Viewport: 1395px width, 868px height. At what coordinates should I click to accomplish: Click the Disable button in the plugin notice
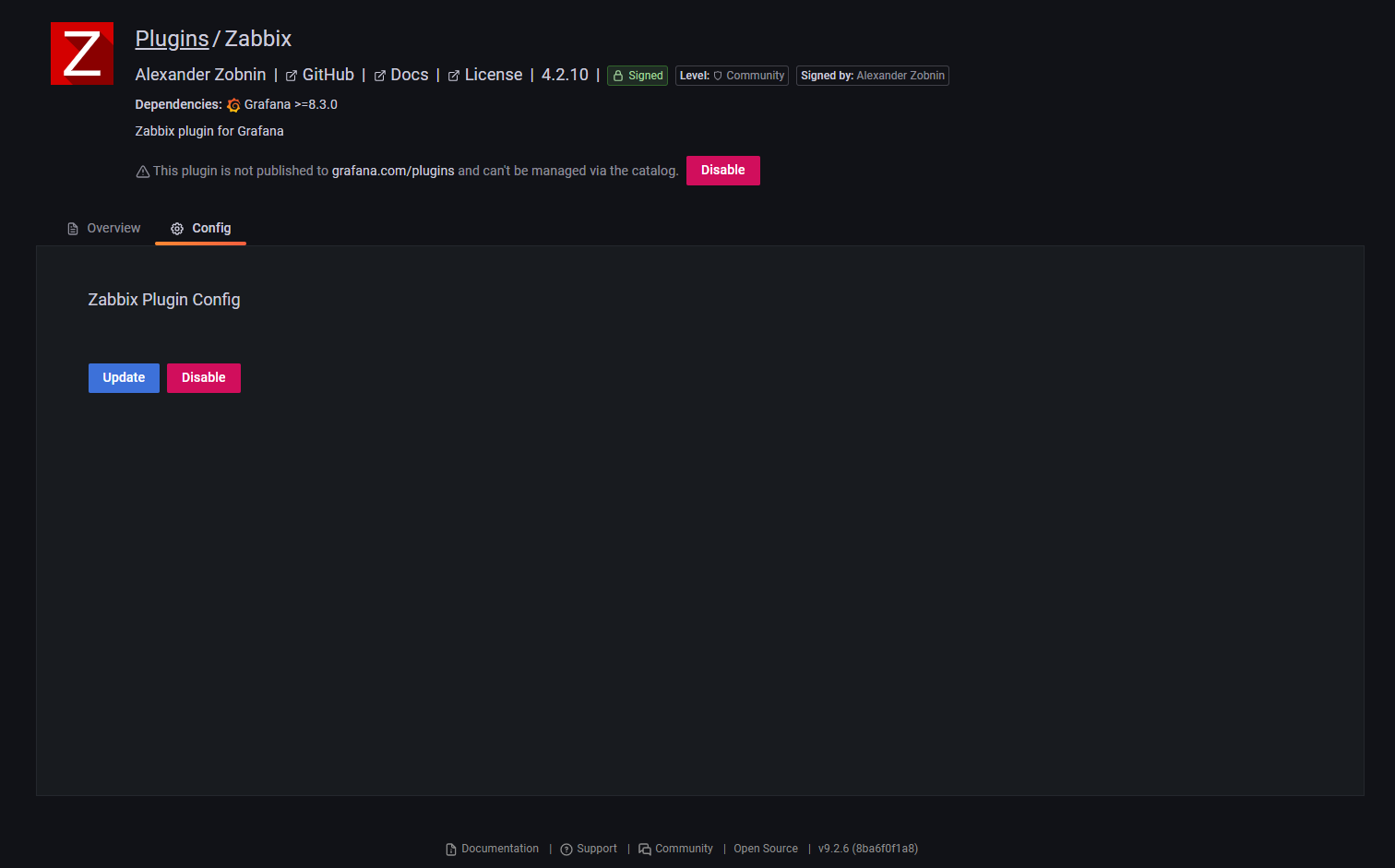pyautogui.click(x=722, y=171)
